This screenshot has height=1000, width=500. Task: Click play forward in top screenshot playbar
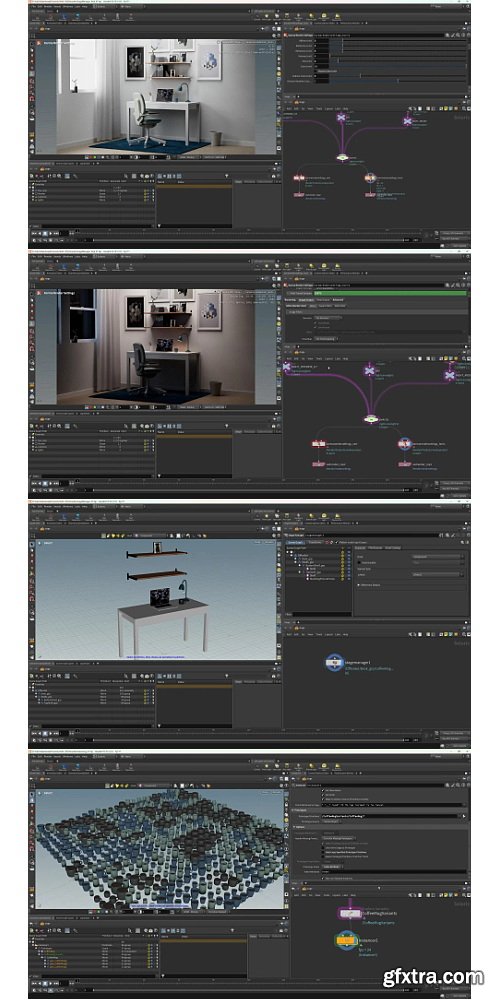pos(52,233)
